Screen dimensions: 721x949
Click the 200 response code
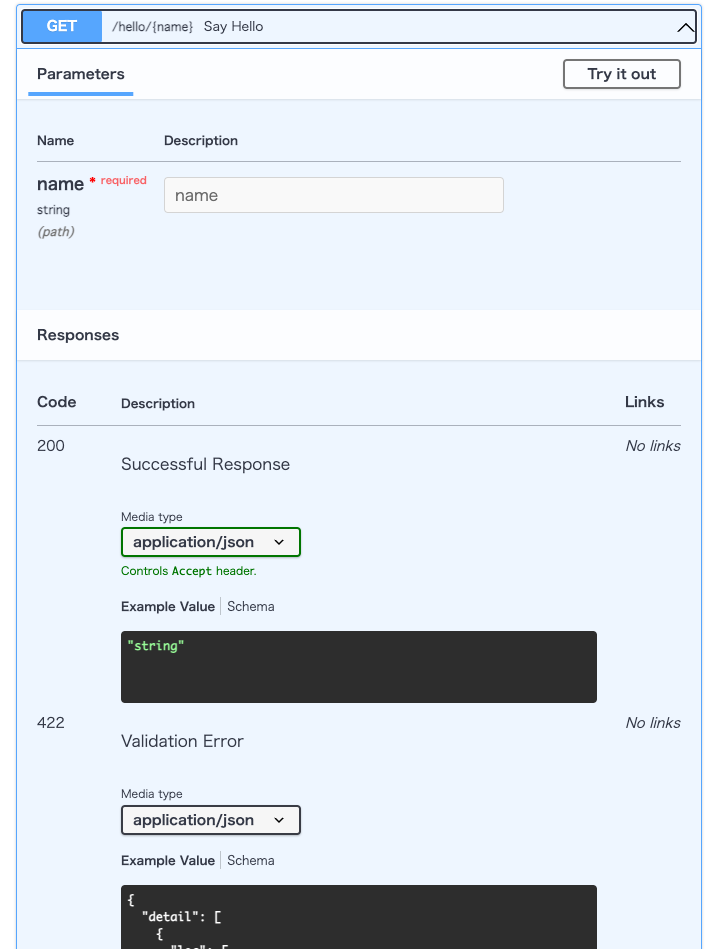pyautogui.click(x=51, y=446)
